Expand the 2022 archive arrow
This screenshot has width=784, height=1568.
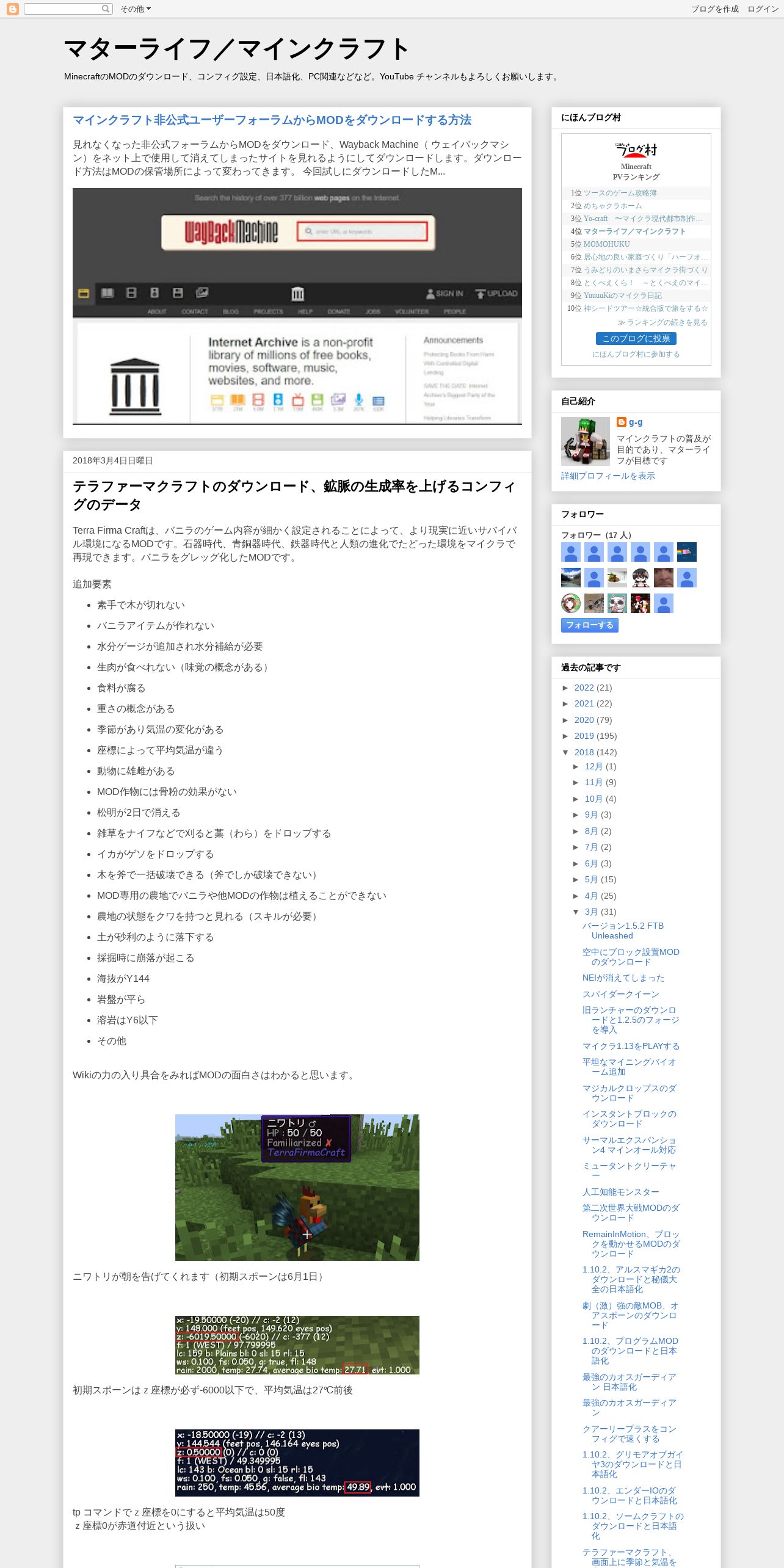pyautogui.click(x=565, y=688)
